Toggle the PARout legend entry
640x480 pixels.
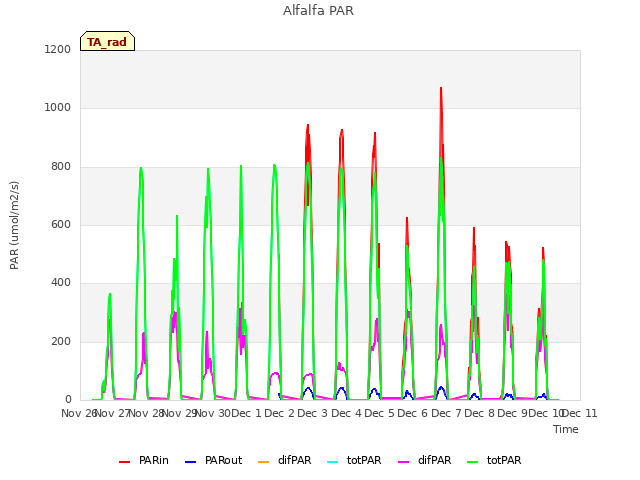click(x=213, y=460)
